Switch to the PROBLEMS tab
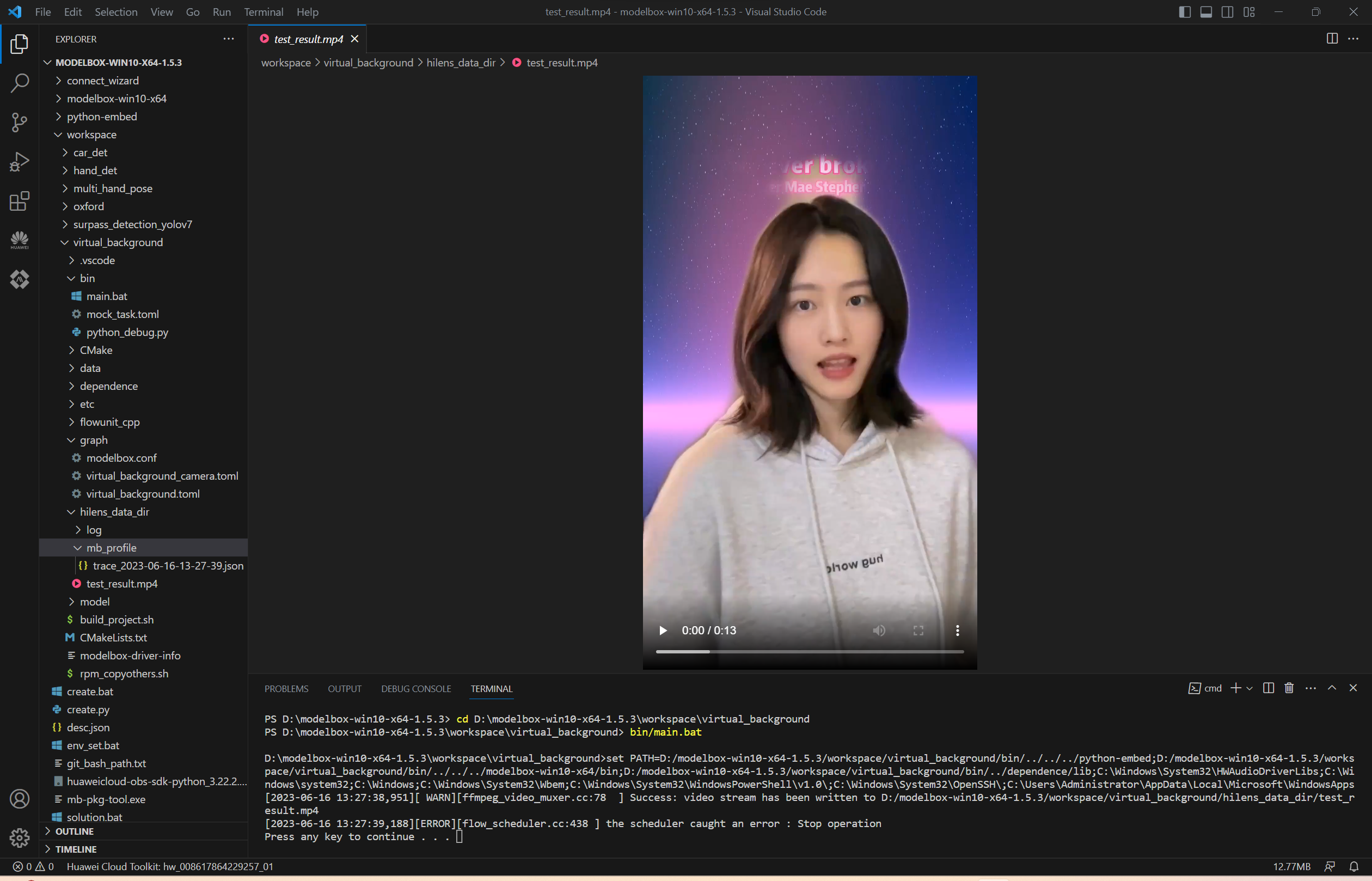 tap(286, 689)
